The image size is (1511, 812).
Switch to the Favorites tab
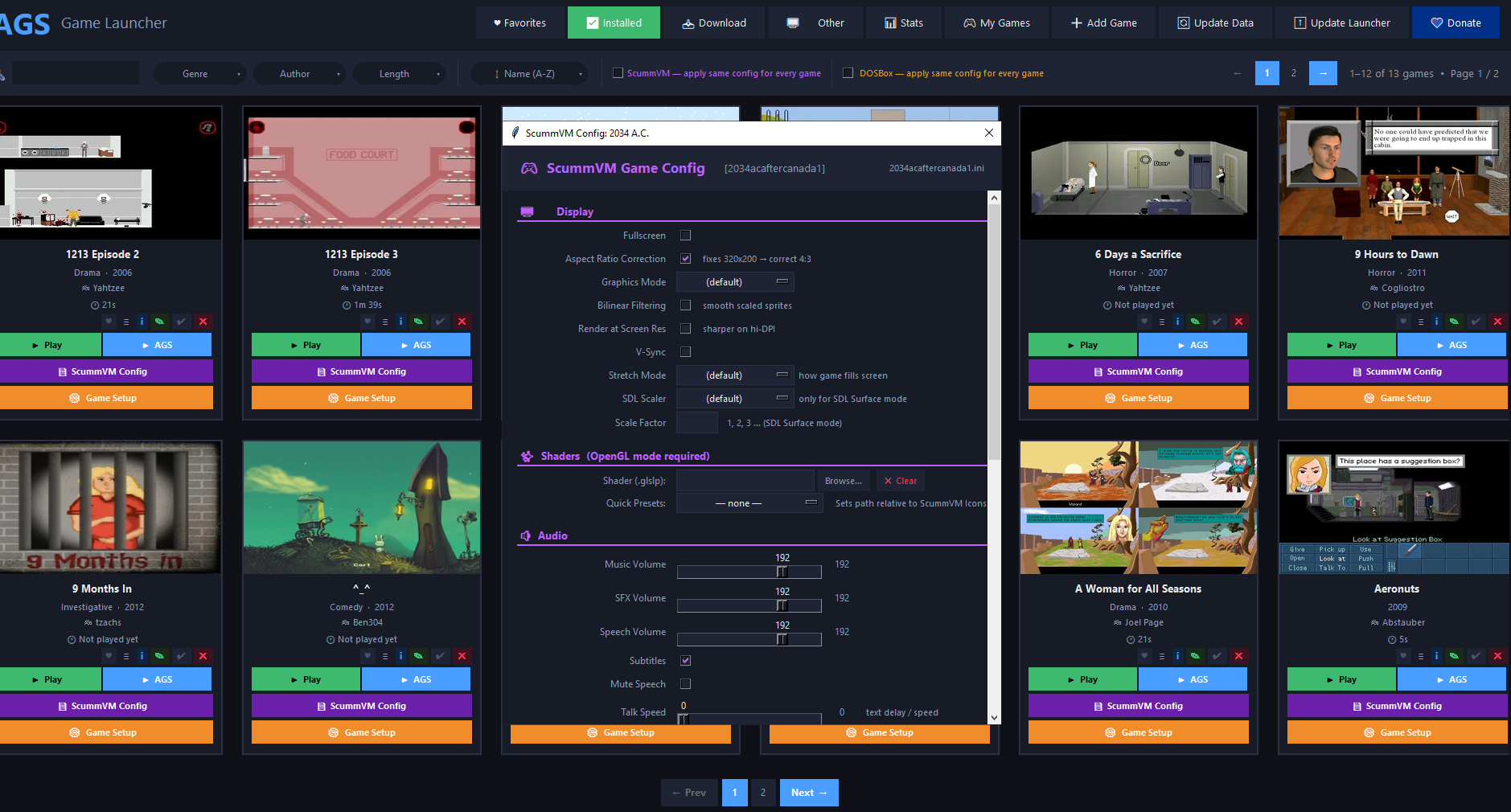pos(519,23)
